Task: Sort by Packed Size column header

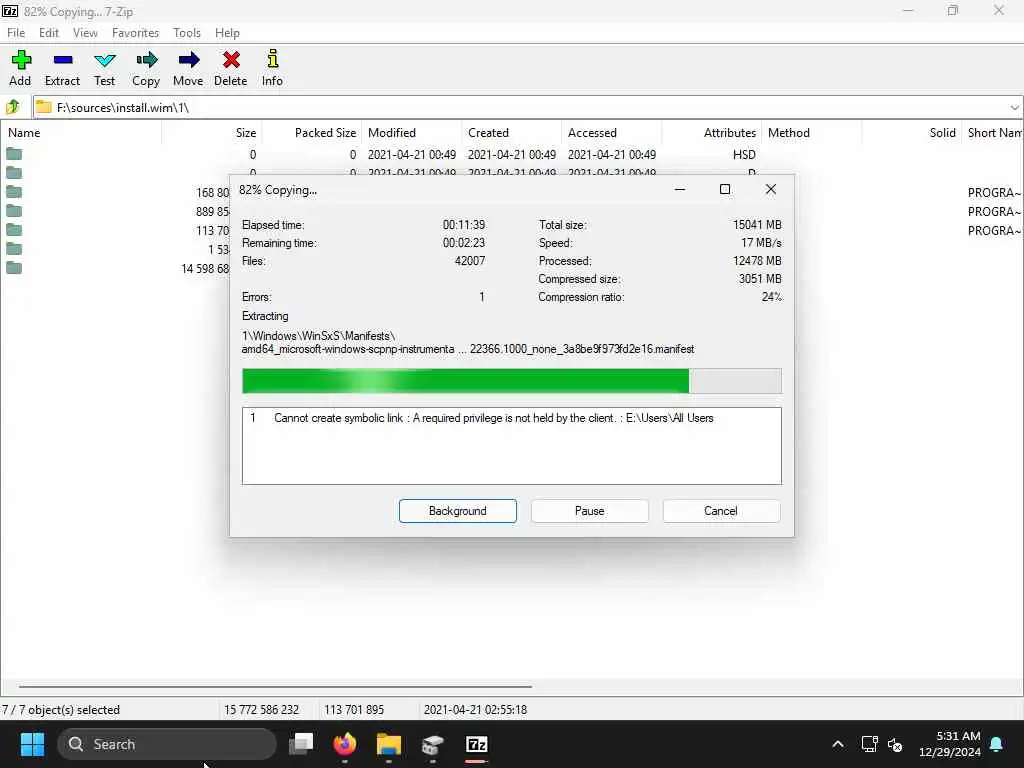Action: click(313, 133)
